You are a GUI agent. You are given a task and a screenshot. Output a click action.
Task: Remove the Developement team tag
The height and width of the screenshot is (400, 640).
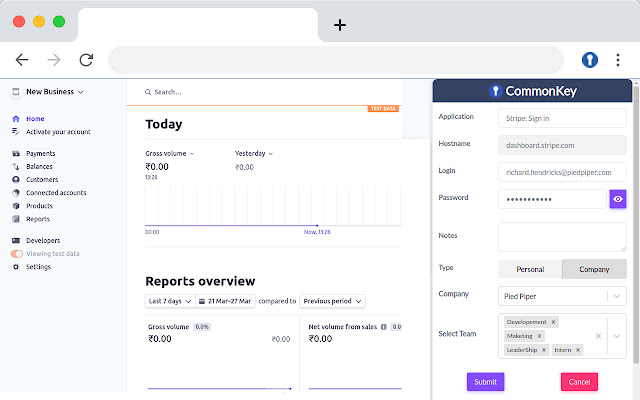tap(553, 322)
